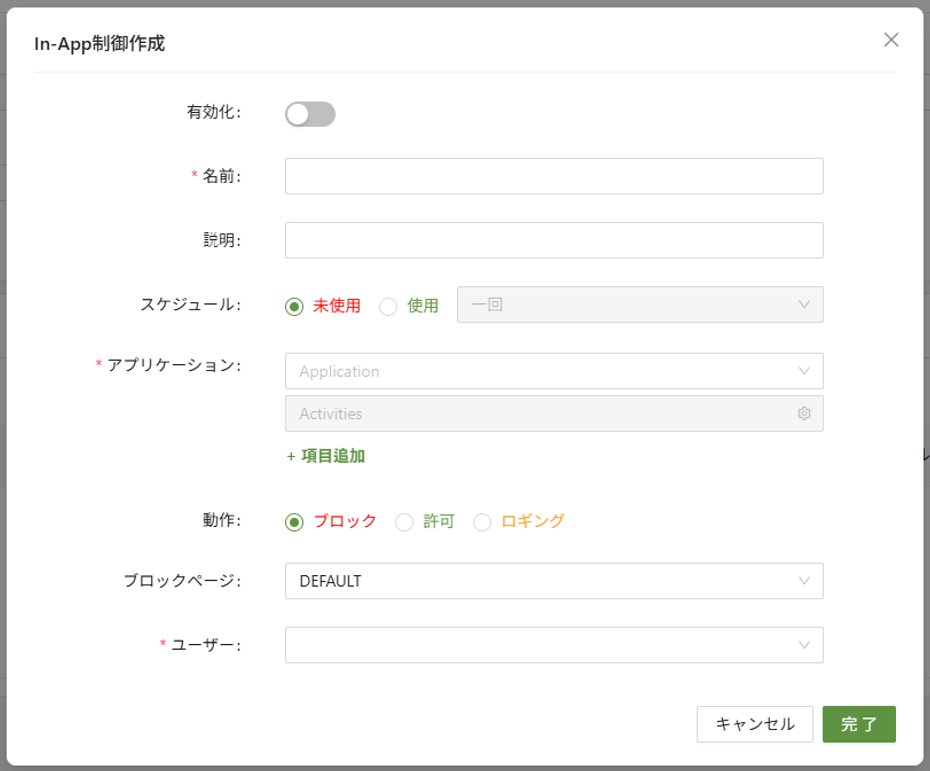Click the gear icon in Activities field
The height and width of the screenshot is (771, 930).
(x=803, y=414)
